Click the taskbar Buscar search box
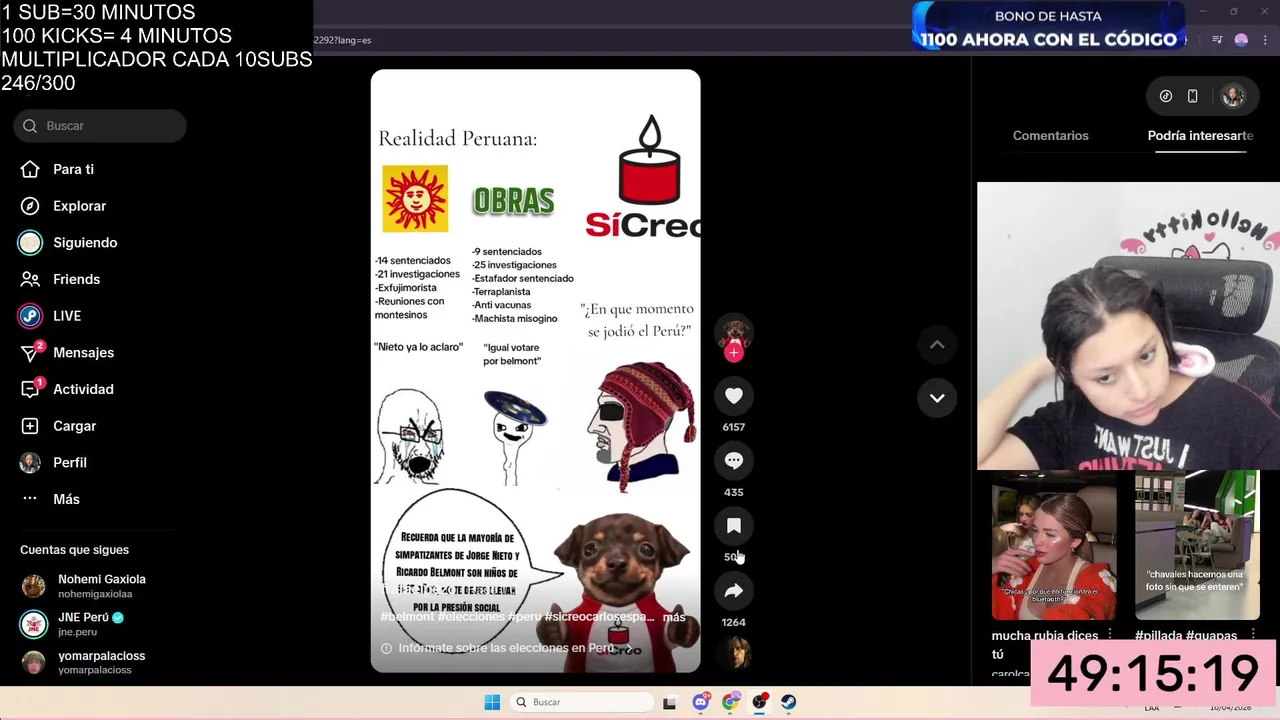Screen dimensions: 1280x720 (x=582, y=702)
